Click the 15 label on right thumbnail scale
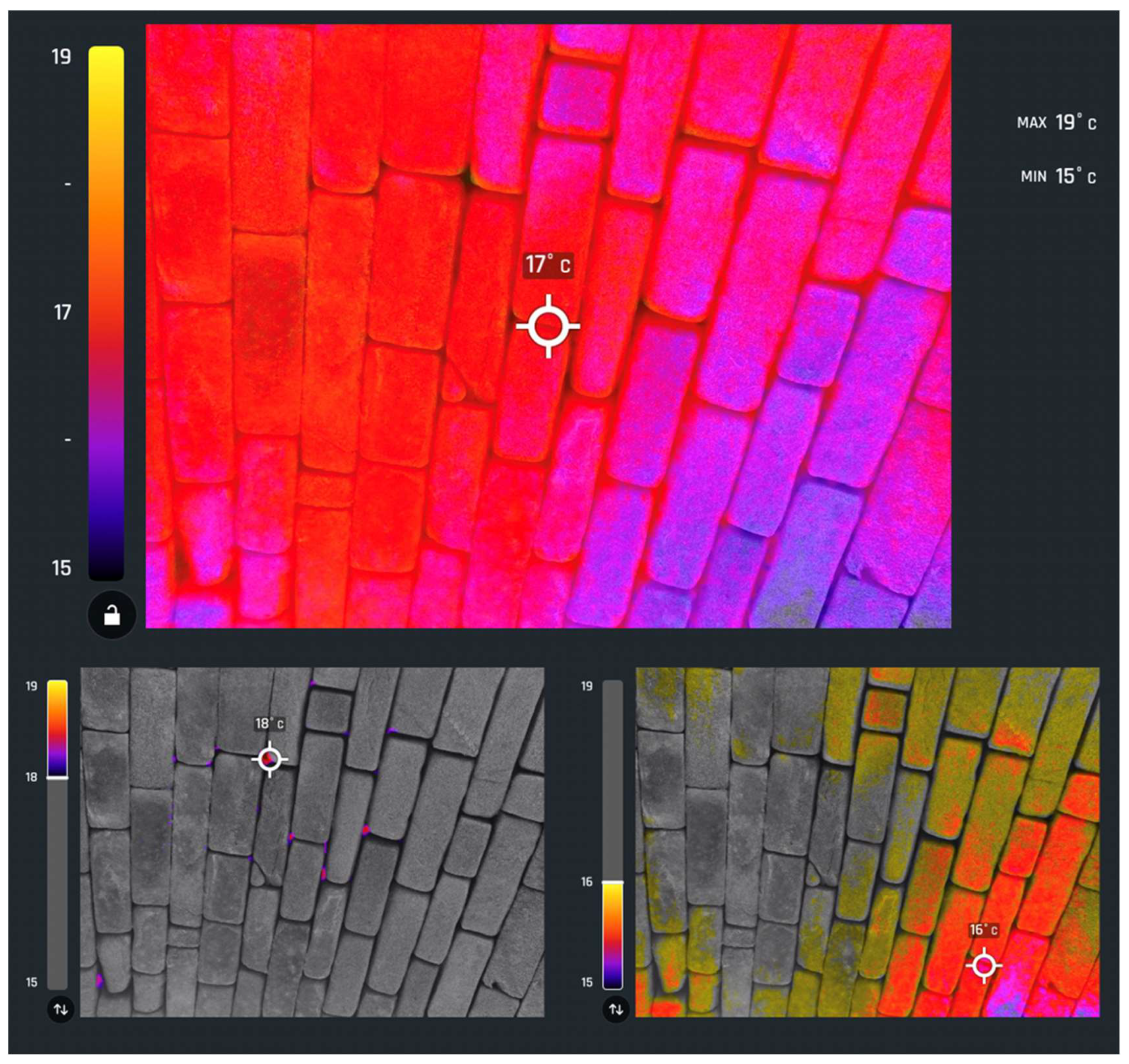This screenshot has height=1064, width=1129. click(x=587, y=982)
